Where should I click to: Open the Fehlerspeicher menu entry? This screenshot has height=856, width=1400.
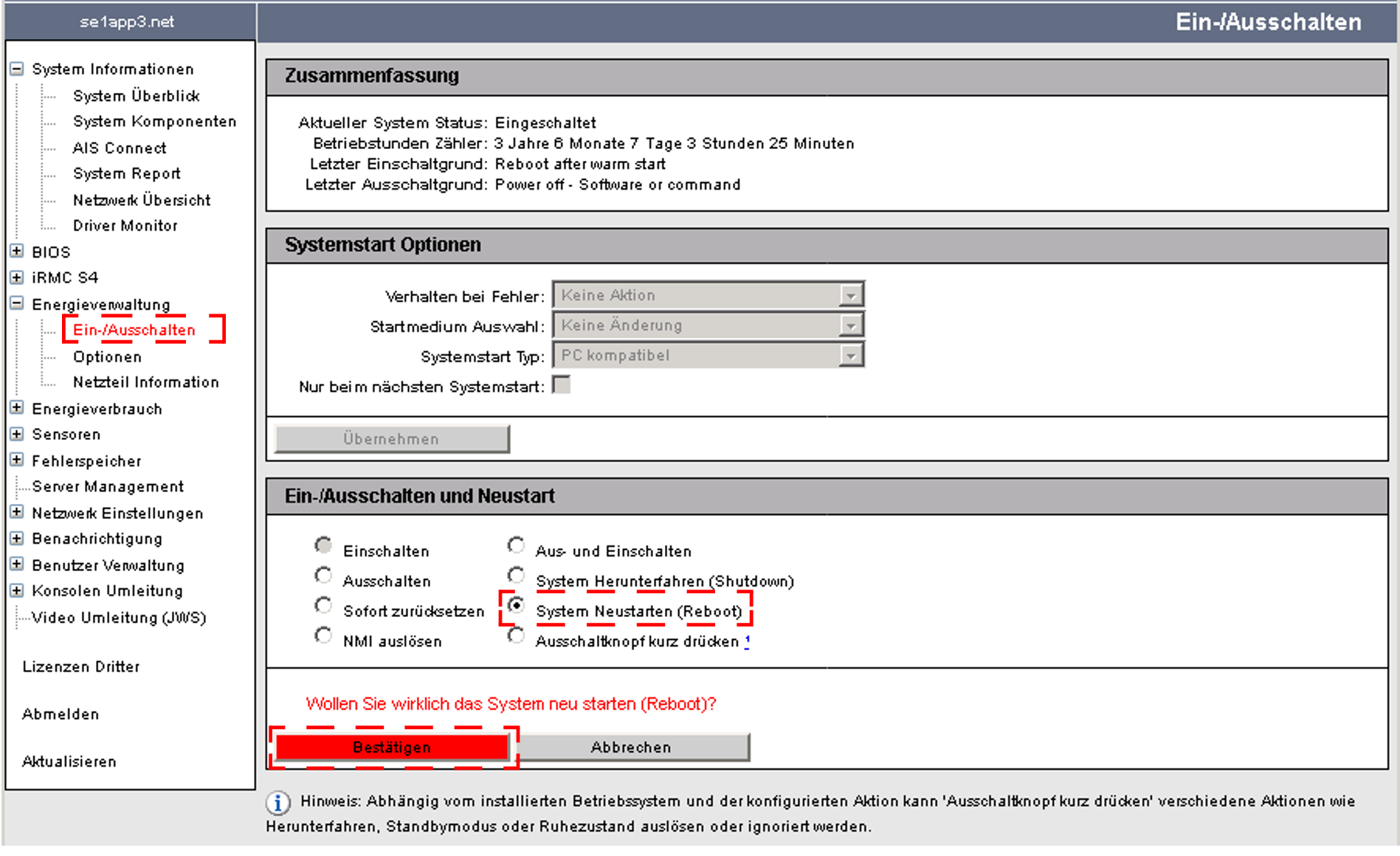86,461
